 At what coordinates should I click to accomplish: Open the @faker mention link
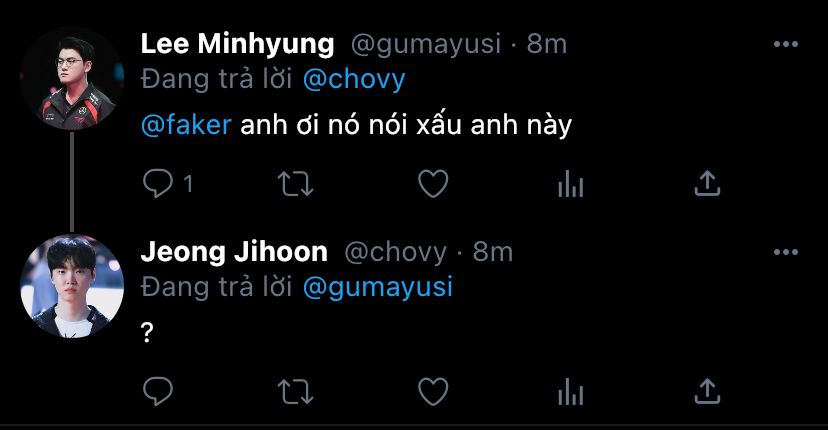coord(186,125)
